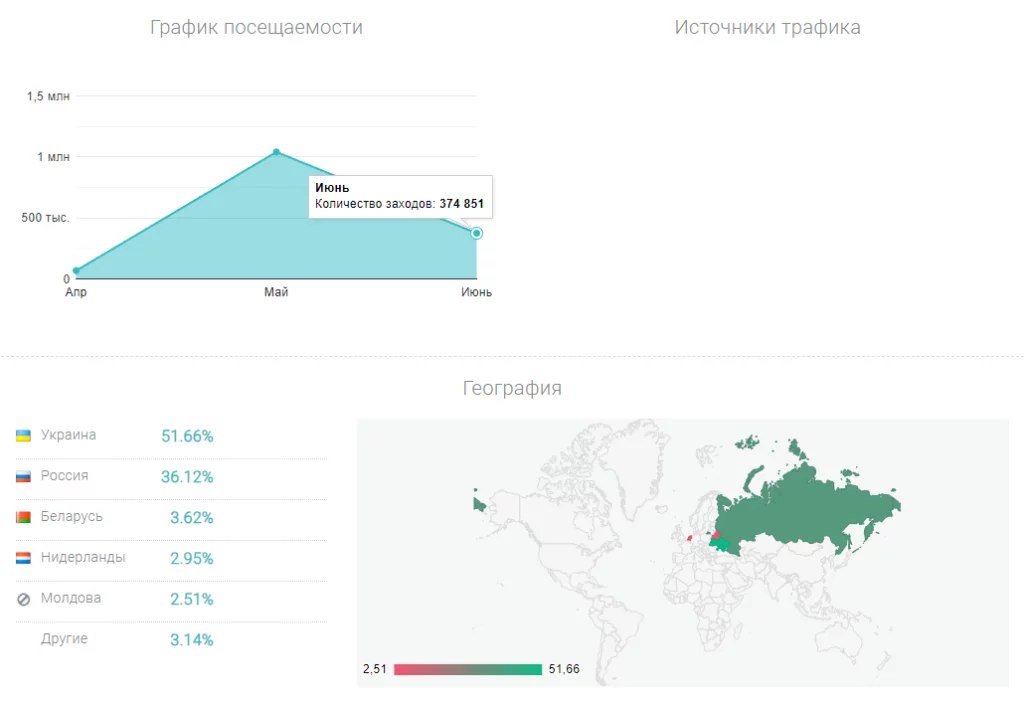This screenshot has height=702, width=1024.
Task: Select the May peak data point
Action: [x=276, y=152]
